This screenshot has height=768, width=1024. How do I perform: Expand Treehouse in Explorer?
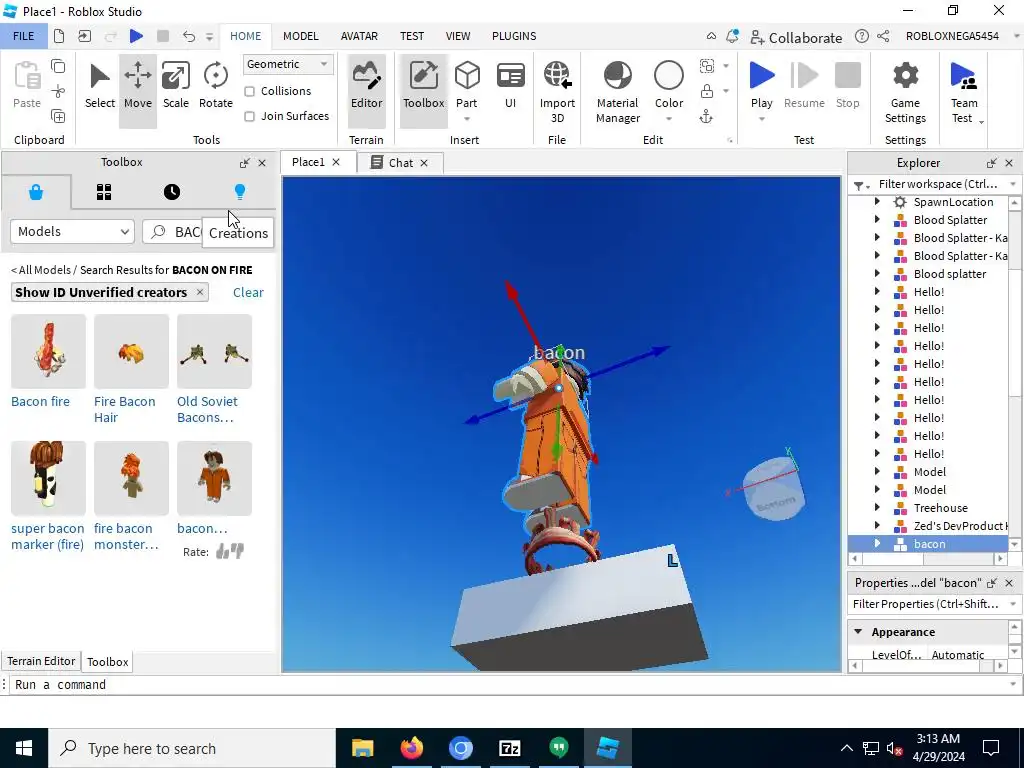[x=877, y=507]
